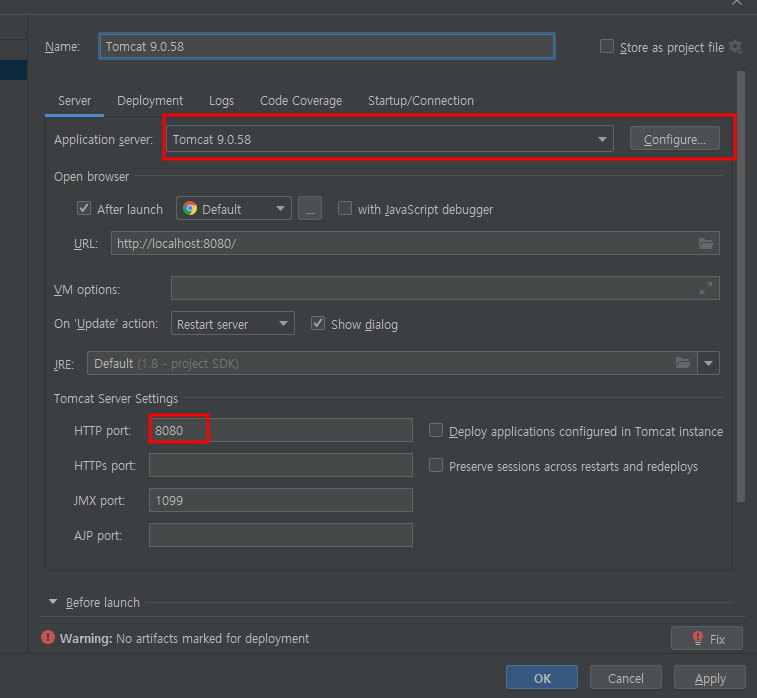757x698 pixels.
Task: Open the Default browser dropdown
Action: point(234,209)
